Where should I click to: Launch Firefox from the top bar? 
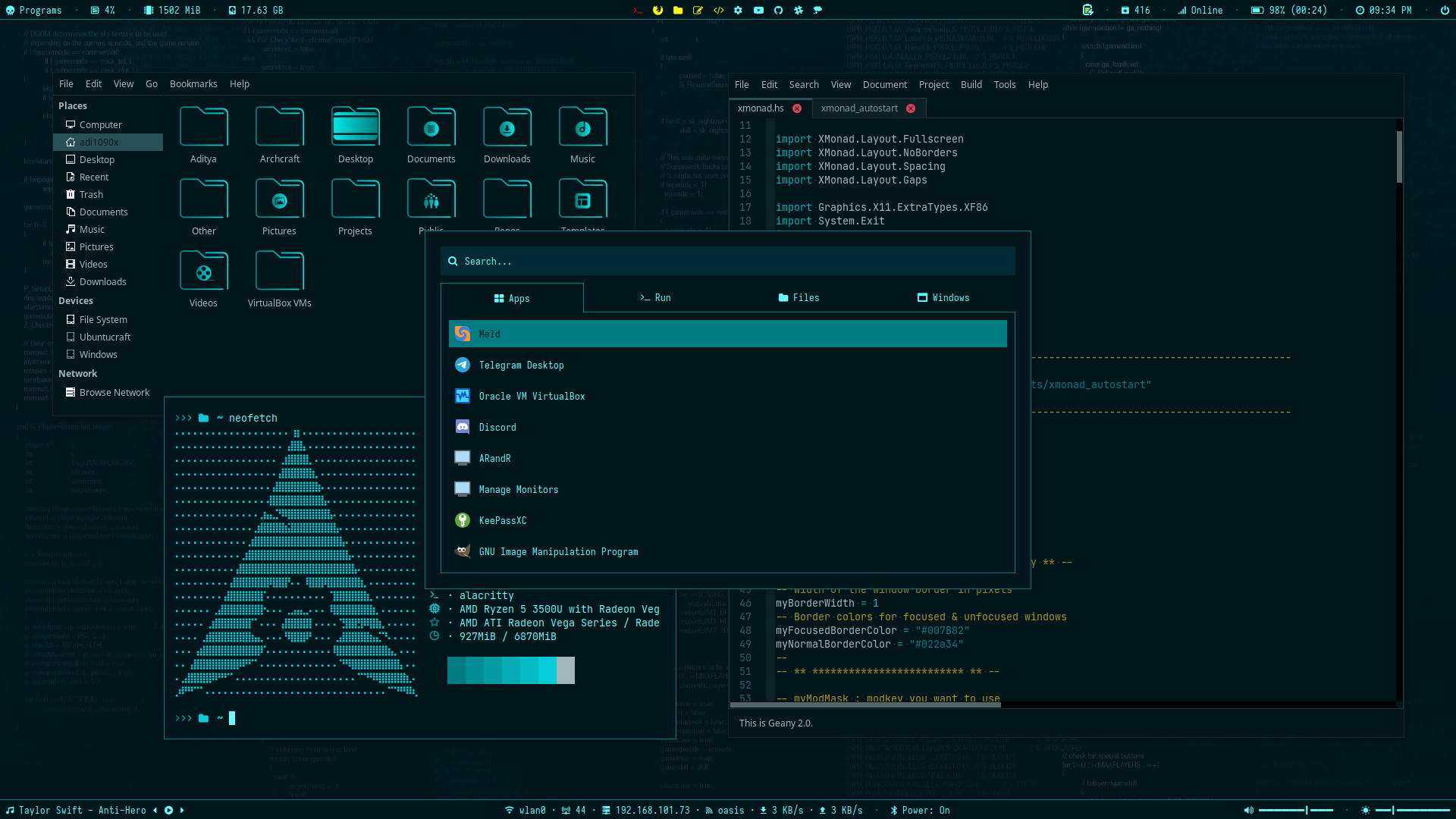(657, 10)
